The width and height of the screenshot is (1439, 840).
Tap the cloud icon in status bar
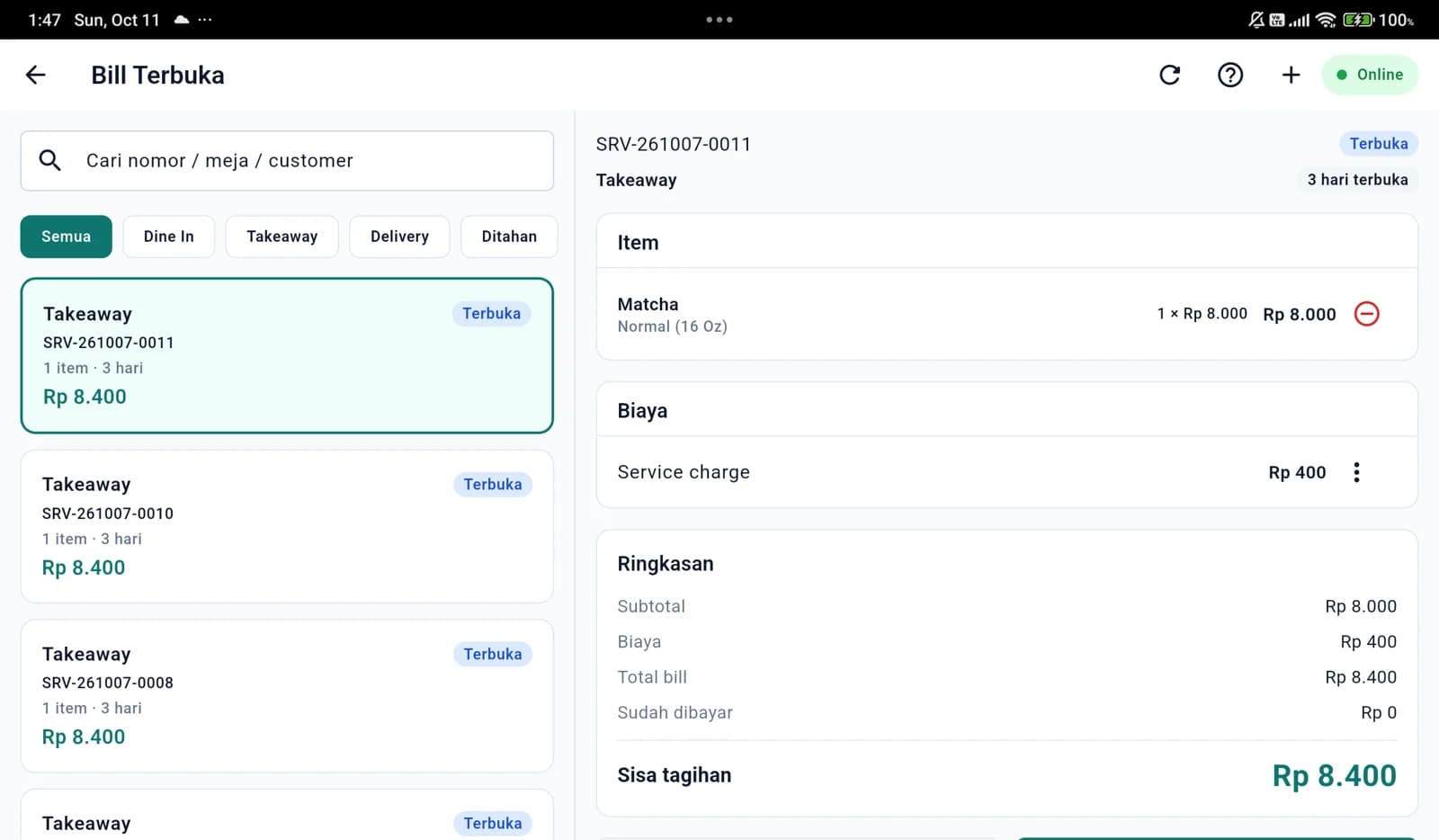182,20
